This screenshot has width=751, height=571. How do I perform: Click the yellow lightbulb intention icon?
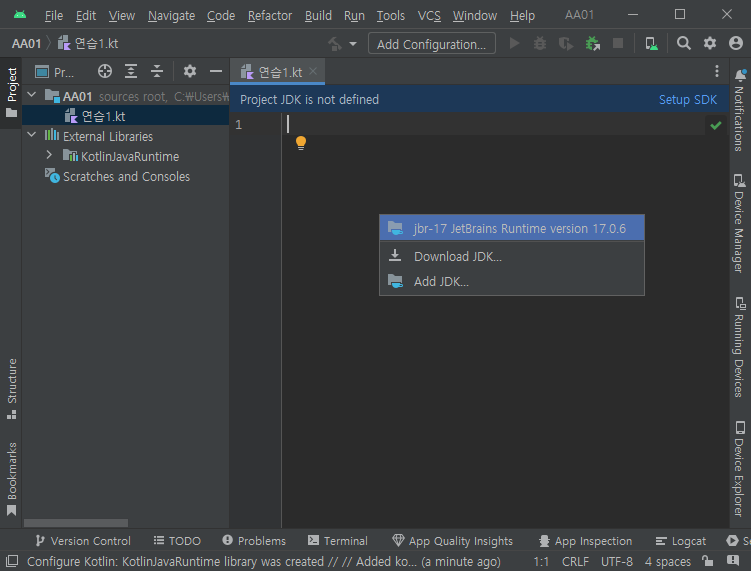coord(301,143)
